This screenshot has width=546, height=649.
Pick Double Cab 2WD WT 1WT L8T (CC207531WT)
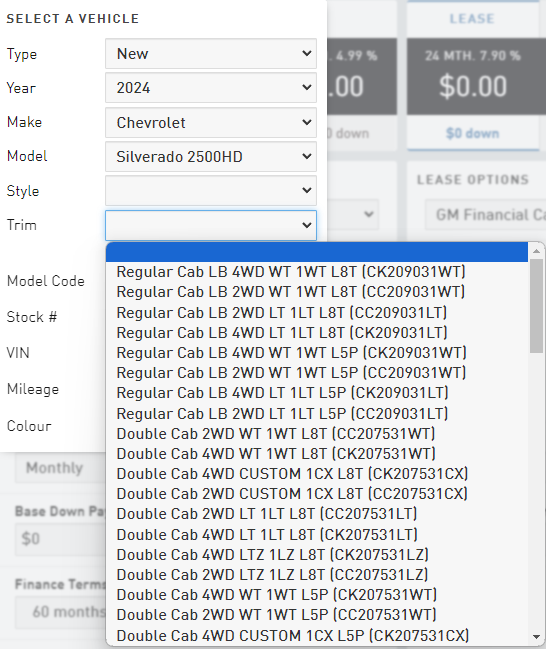317,434
